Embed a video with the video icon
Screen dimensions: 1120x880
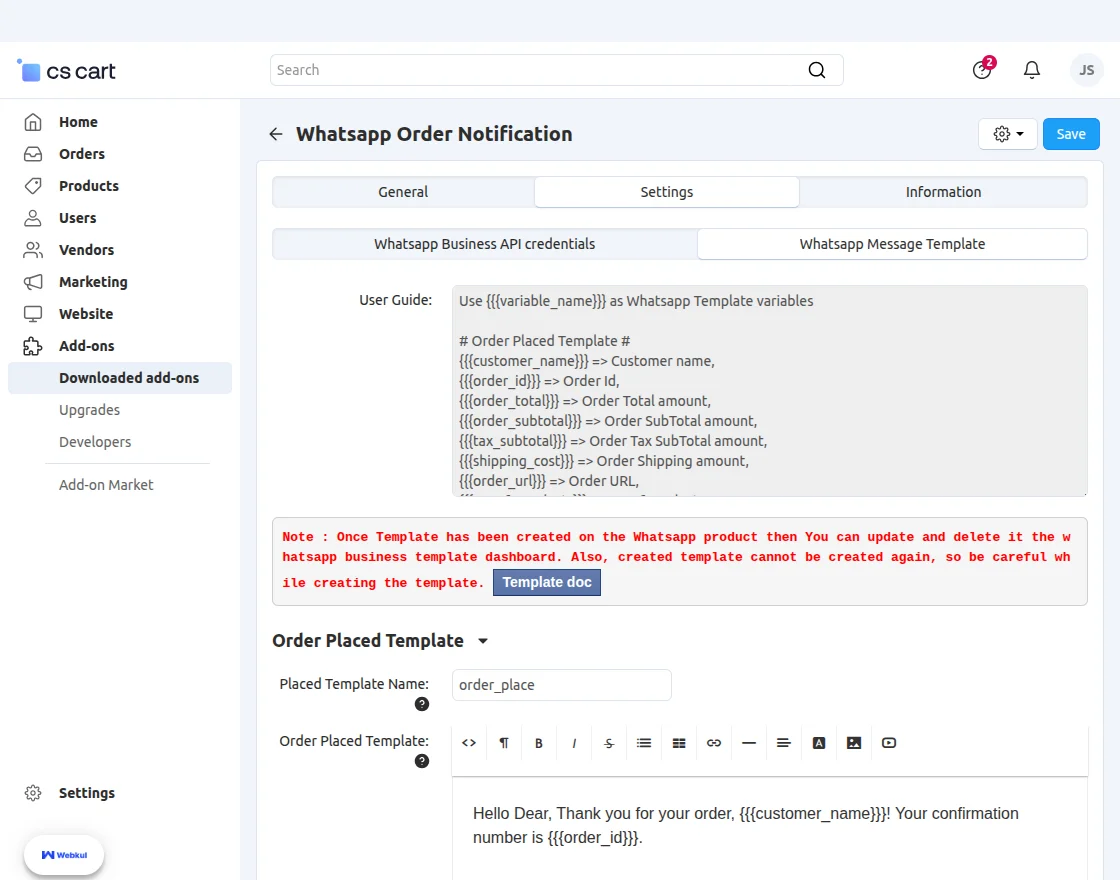tap(889, 743)
